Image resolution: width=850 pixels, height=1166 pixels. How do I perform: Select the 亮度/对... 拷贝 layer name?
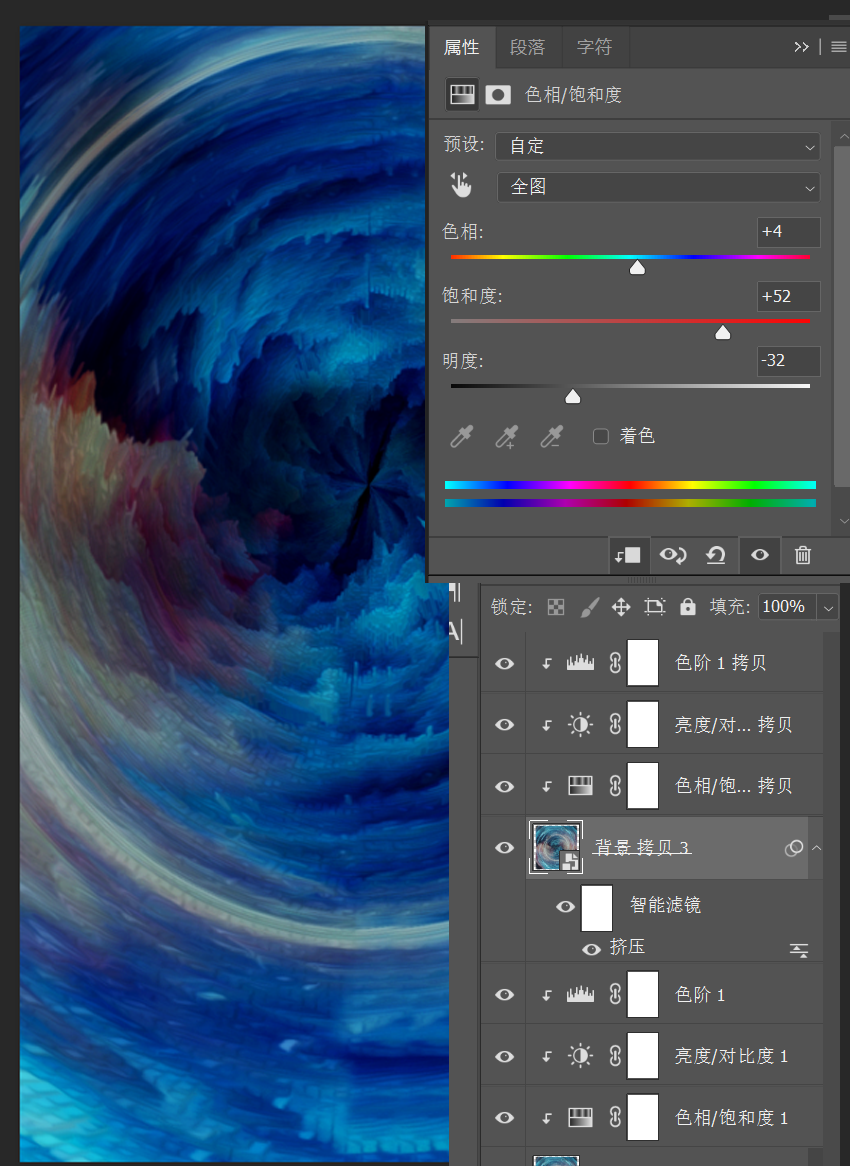pyautogui.click(x=733, y=724)
